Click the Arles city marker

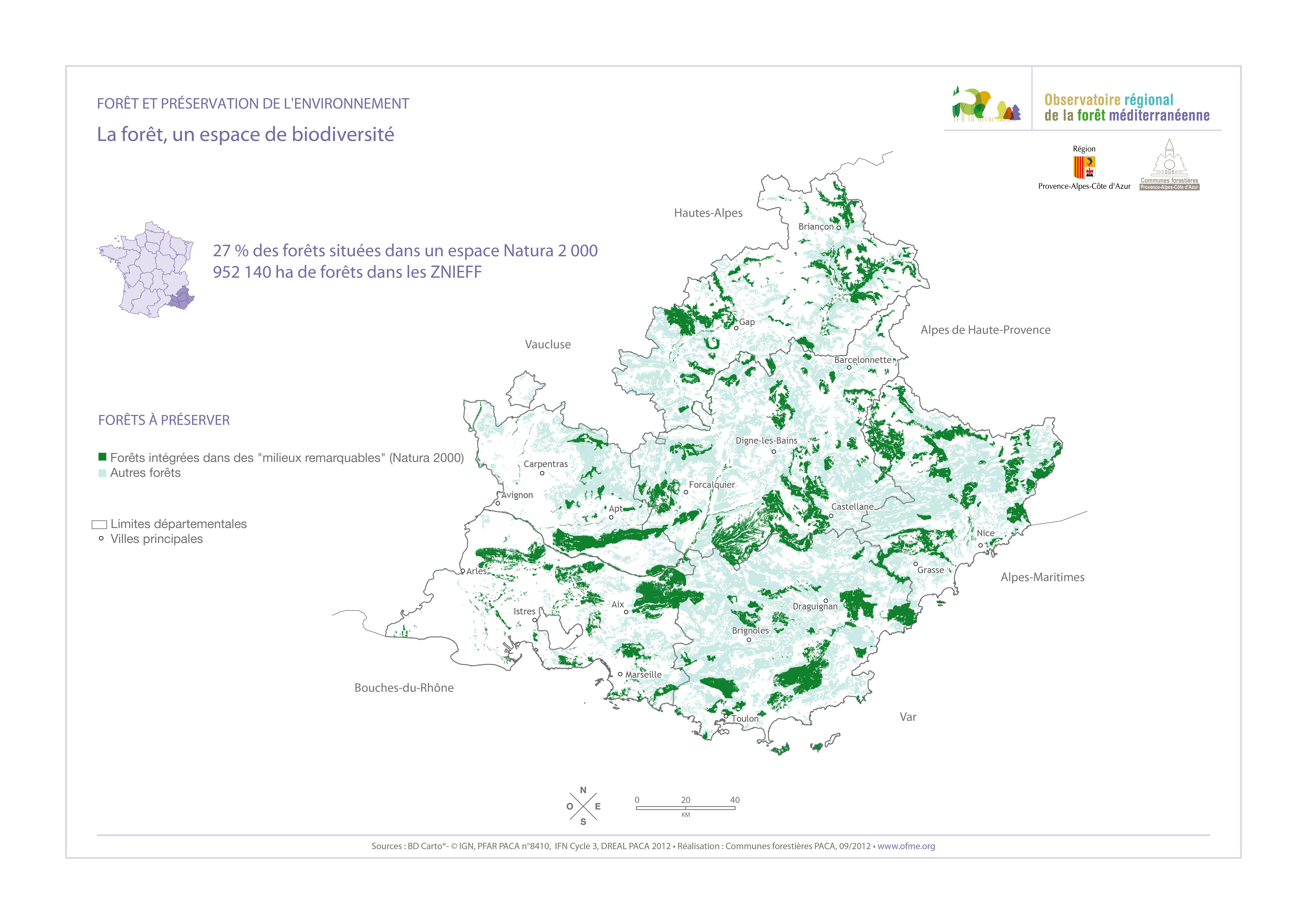463,571
